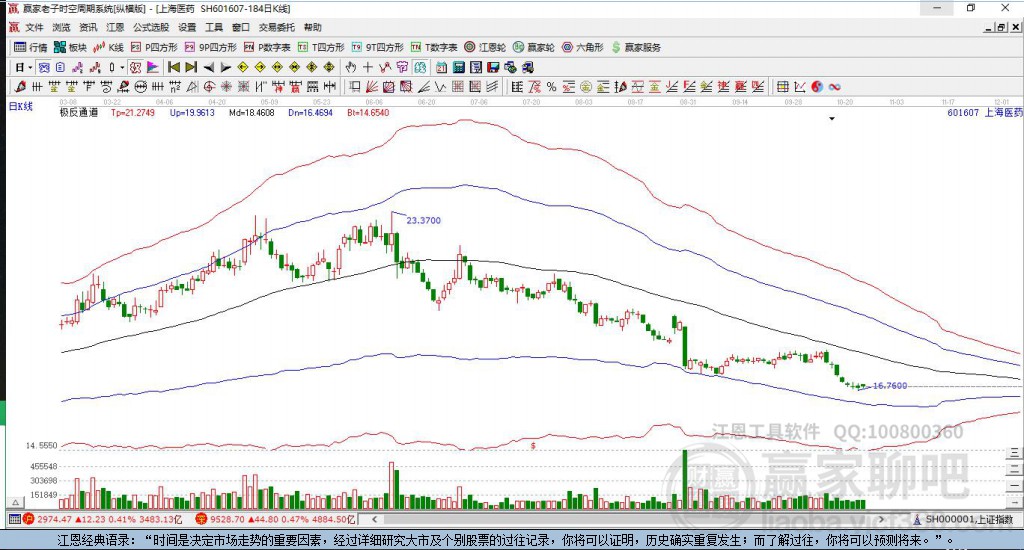This screenshot has width=1024, height=550.
Task: Open the 文件 menu
Action: (x=34, y=27)
